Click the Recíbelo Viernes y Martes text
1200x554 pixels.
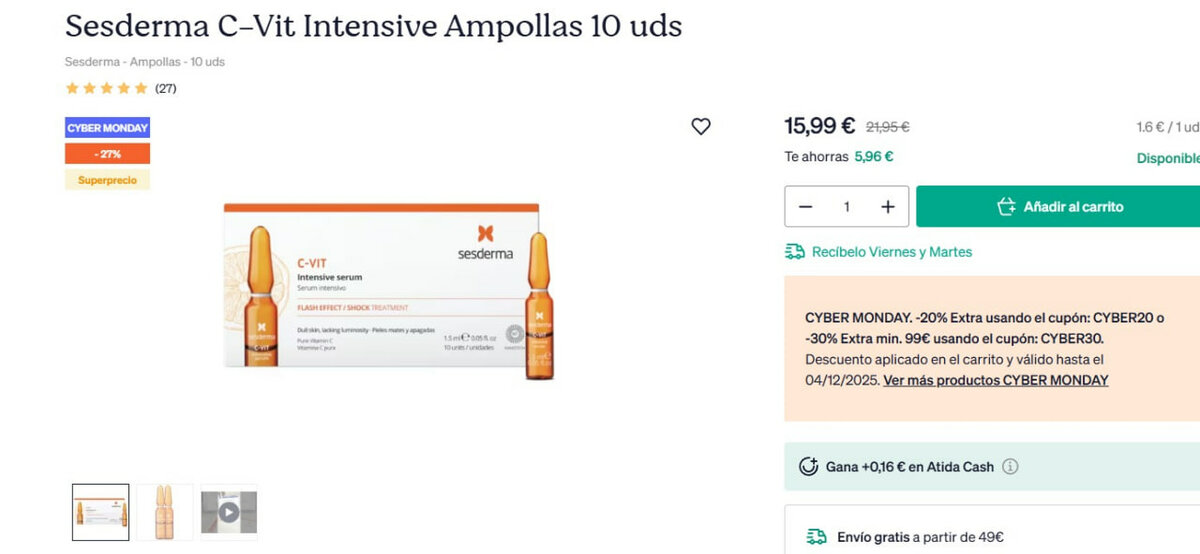(x=892, y=252)
